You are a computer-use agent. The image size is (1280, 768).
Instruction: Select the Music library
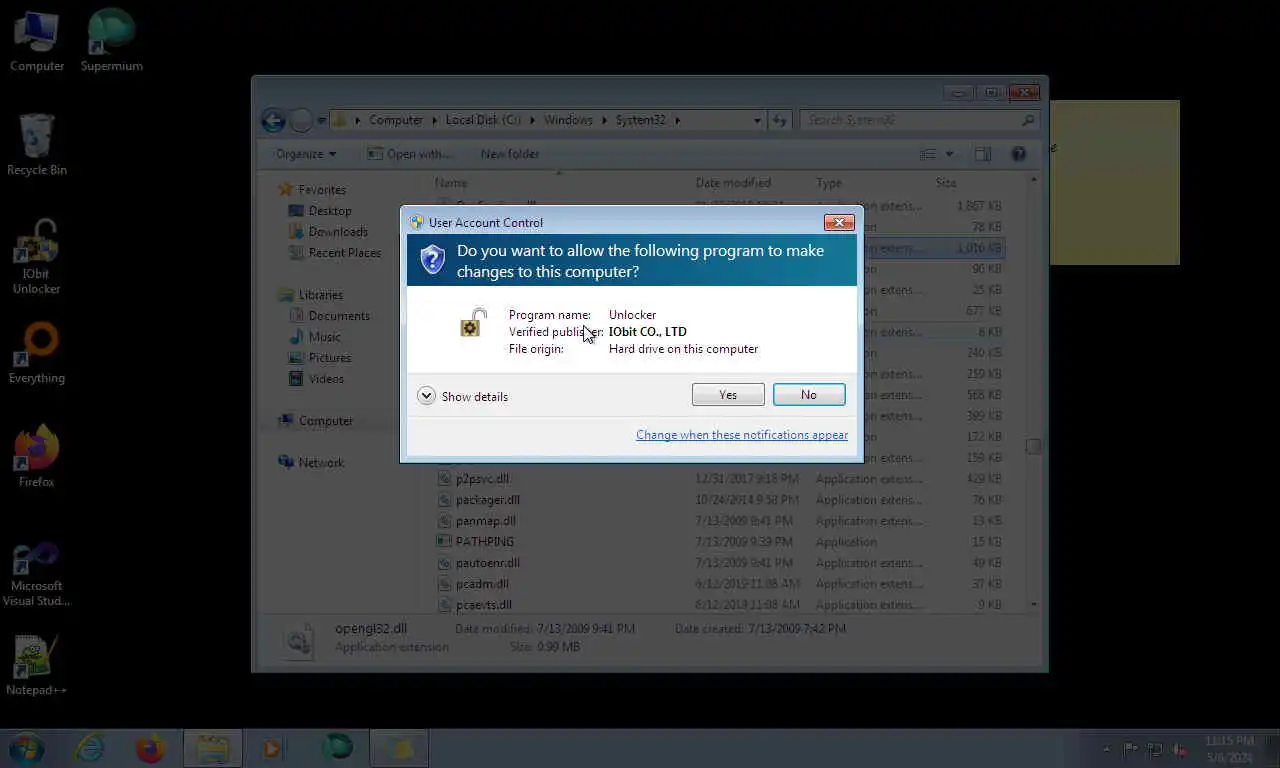pyautogui.click(x=324, y=337)
